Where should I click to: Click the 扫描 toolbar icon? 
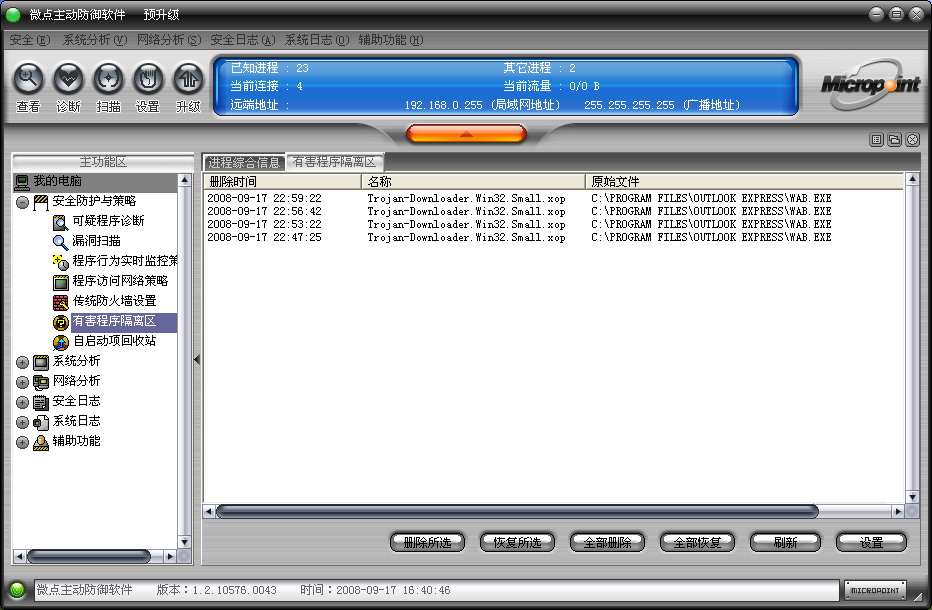108,78
